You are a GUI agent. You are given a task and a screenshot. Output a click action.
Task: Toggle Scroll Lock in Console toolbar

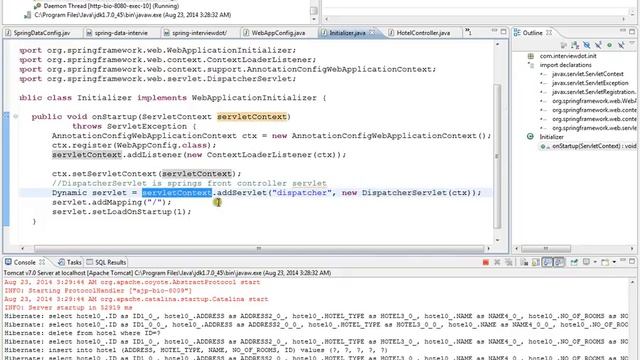click(536, 262)
